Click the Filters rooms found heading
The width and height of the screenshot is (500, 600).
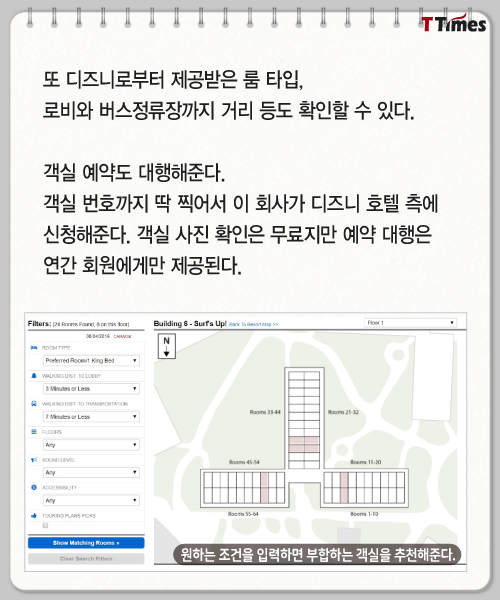[x=78, y=324]
